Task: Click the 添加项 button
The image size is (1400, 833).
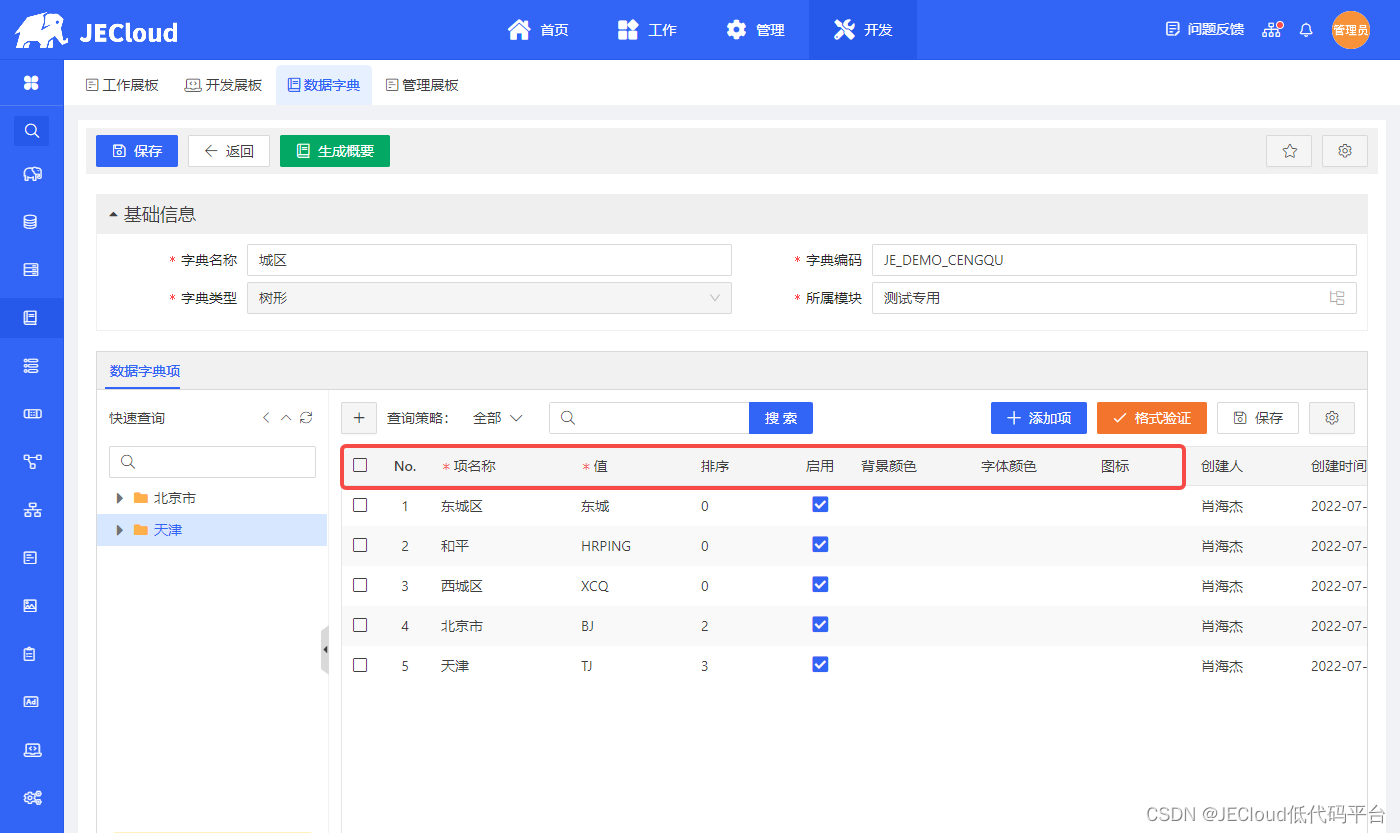Action: click(1039, 418)
